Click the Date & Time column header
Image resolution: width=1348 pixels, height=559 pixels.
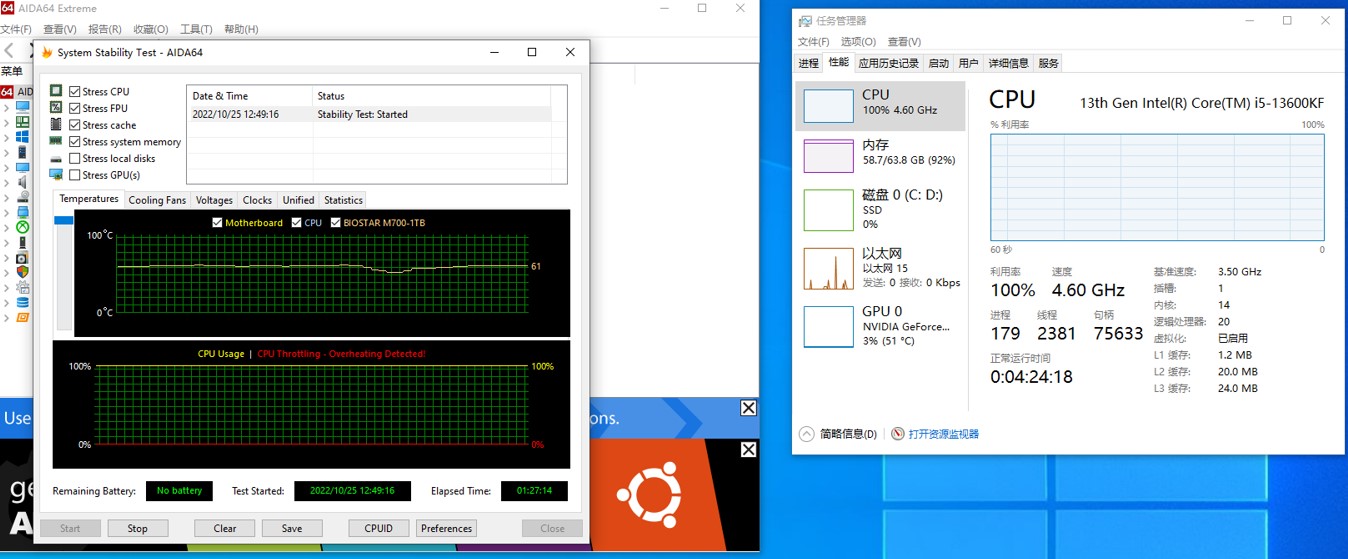click(x=250, y=96)
